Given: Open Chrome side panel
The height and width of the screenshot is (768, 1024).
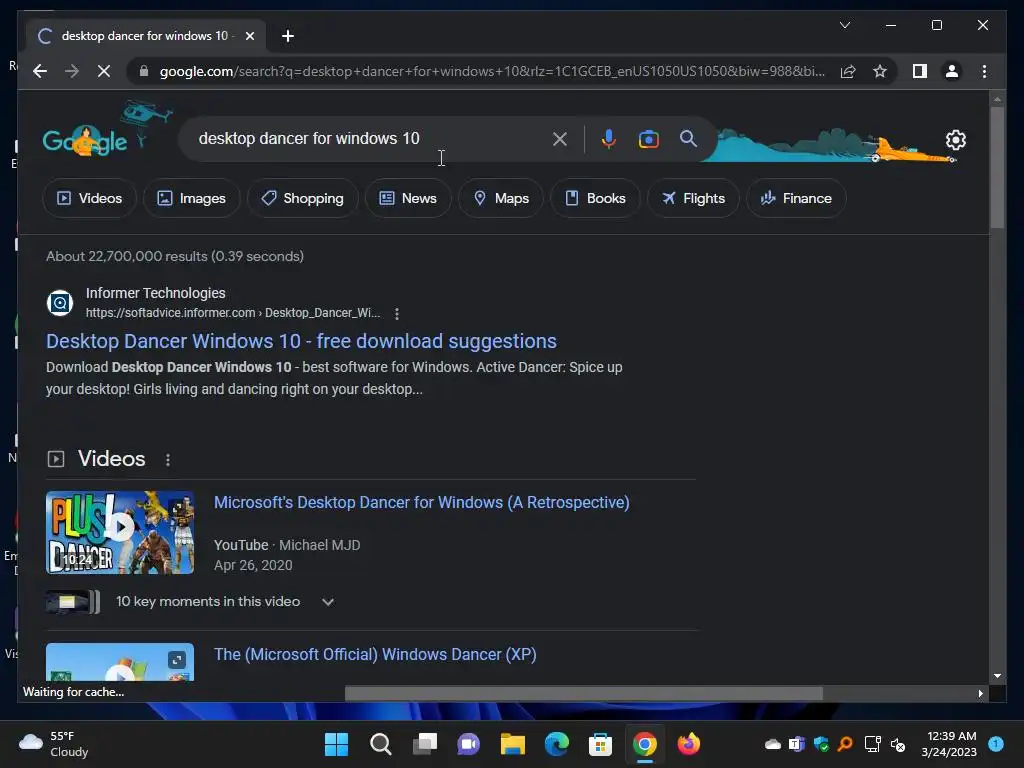Looking at the screenshot, I should [920, 71].
